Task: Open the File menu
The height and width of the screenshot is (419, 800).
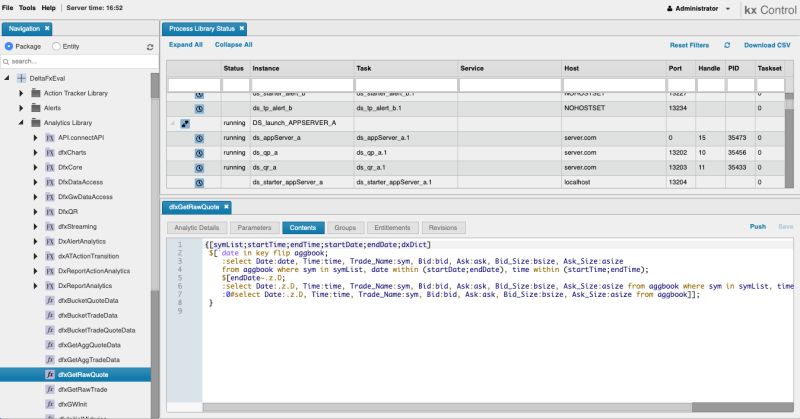Action: [x=8, y=8]
